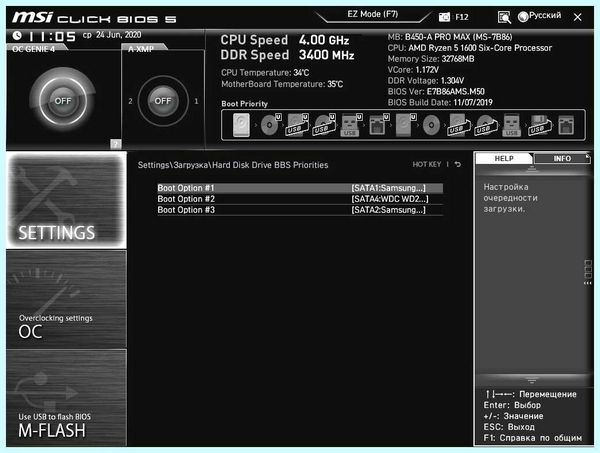Select the last legacy network boot icon
The width and height of the screenshot is (600, 453).
pyautogui.click(x=566, y=125)
